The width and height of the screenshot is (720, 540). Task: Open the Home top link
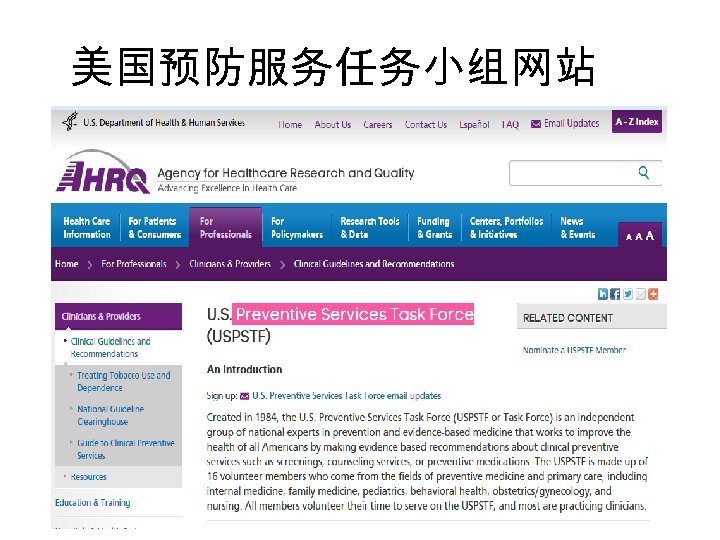(x=290, y=124)
